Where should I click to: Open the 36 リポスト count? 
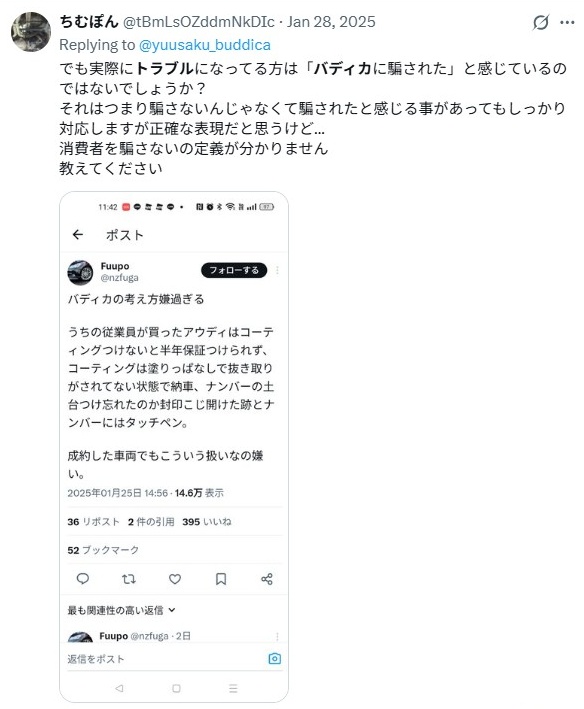(93, 522)
